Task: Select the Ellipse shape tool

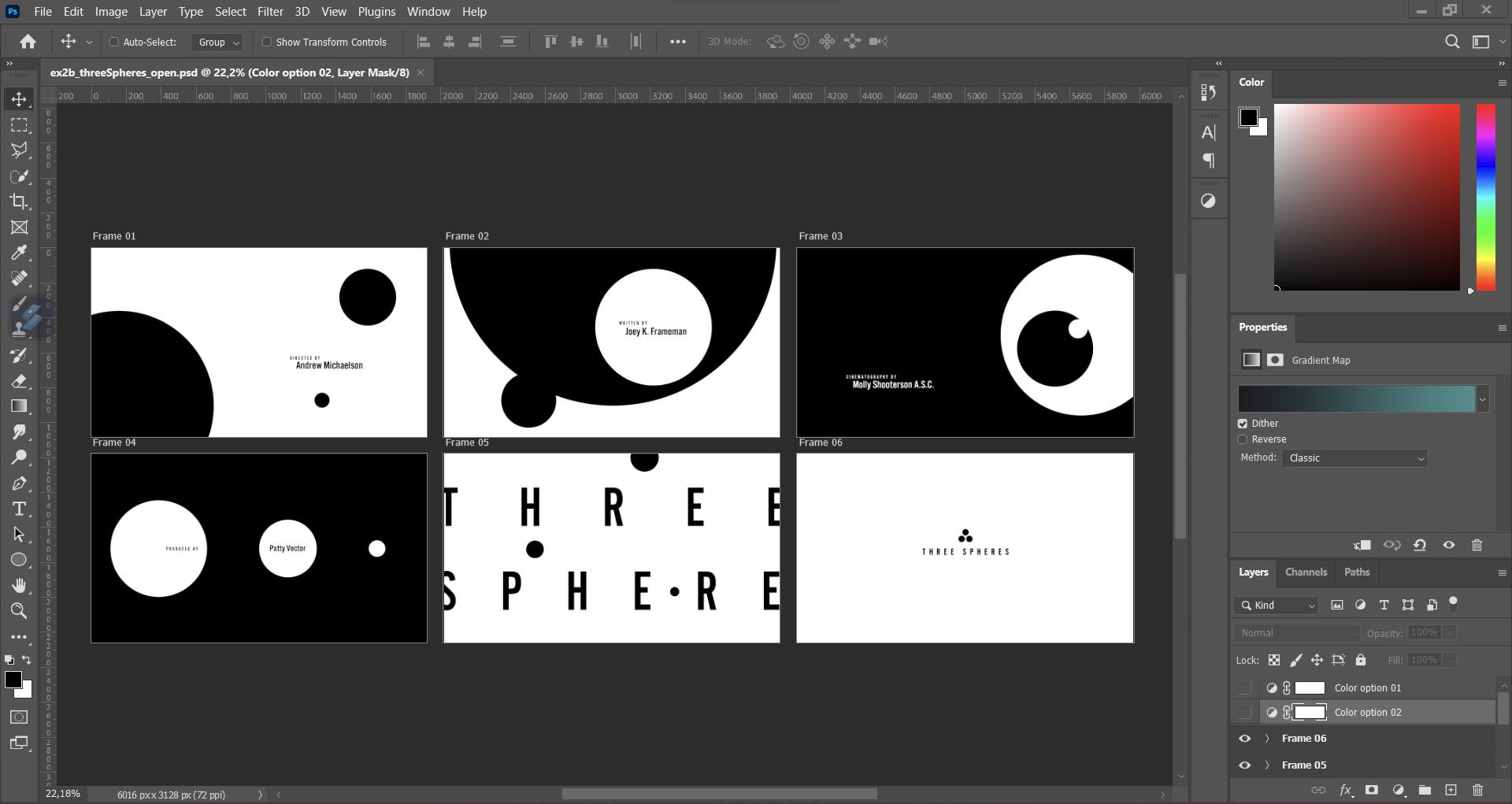Action: point(20,560)
